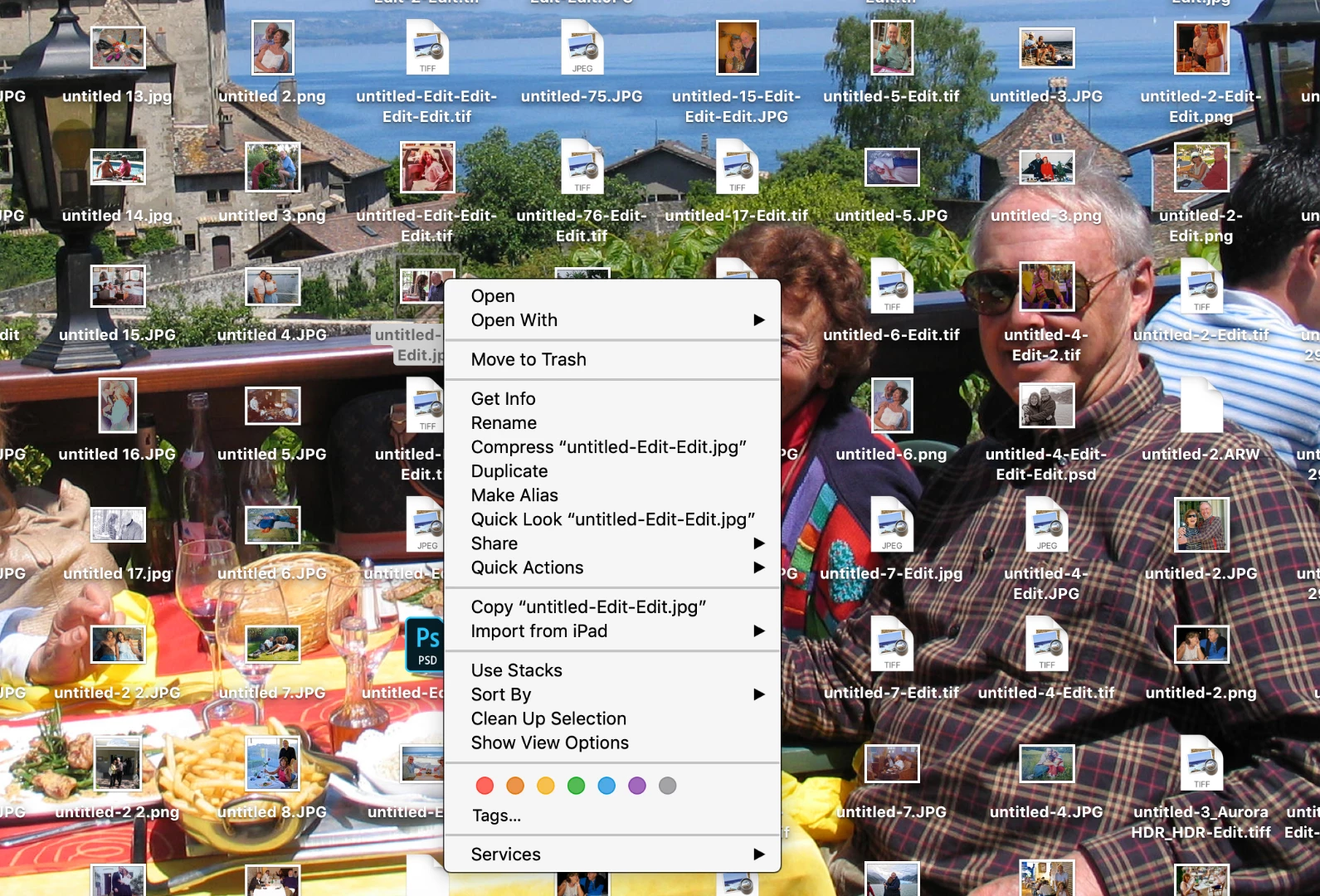Choose Move to Trash menu item
The image size is (1320, 896).
(612, 359)
